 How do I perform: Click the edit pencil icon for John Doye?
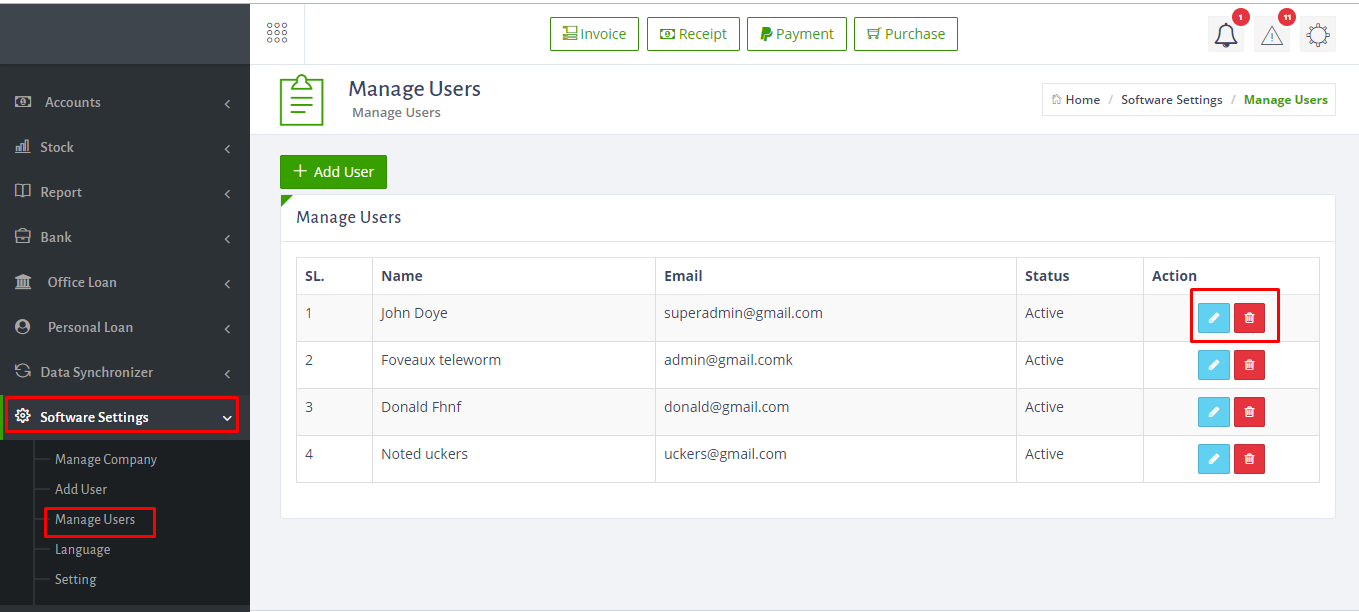(1213, 318)
